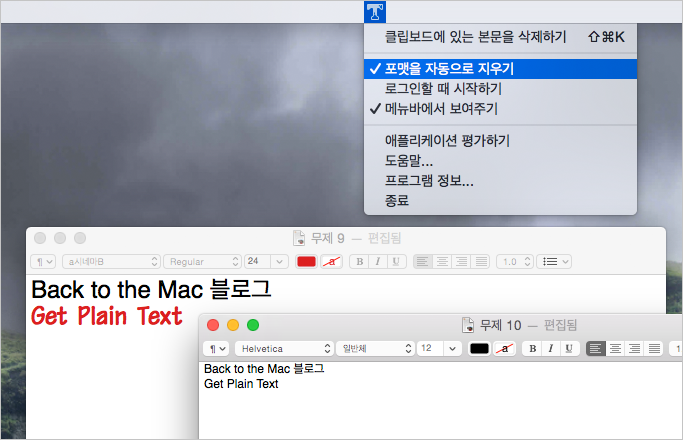
Task: Enable 로그인할 때 시작하기 option
Action: pos(500,89)
